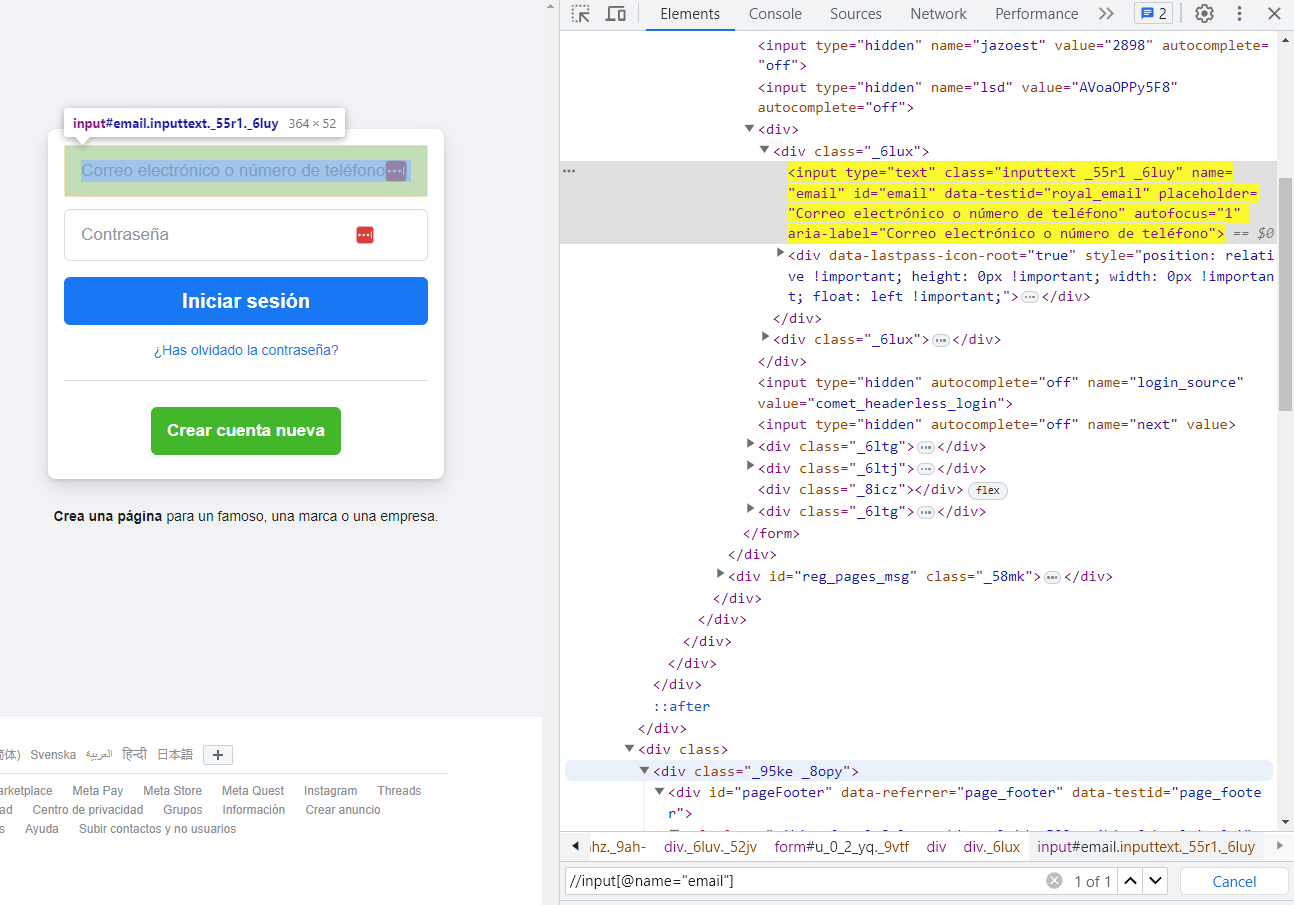Open the DevTools settings gear
The width and height of the screenshot is (1294, 905).
click(x=1204, y=14)
